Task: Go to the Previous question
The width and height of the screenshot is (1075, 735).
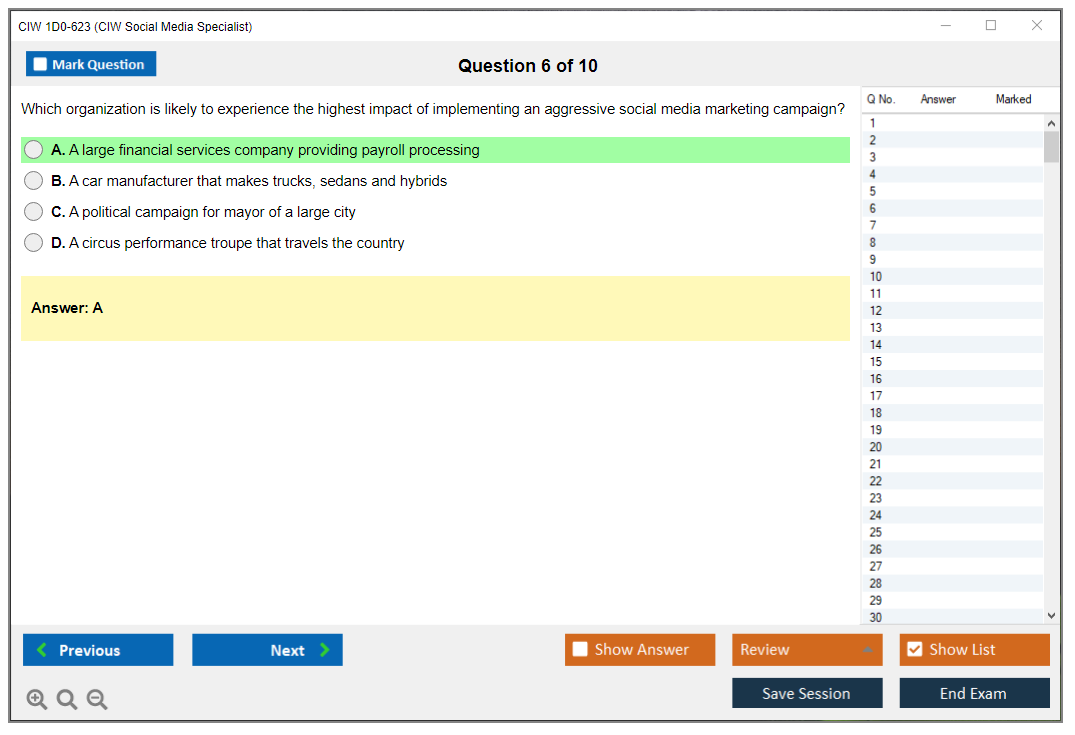Action: [x=98, y=650]
